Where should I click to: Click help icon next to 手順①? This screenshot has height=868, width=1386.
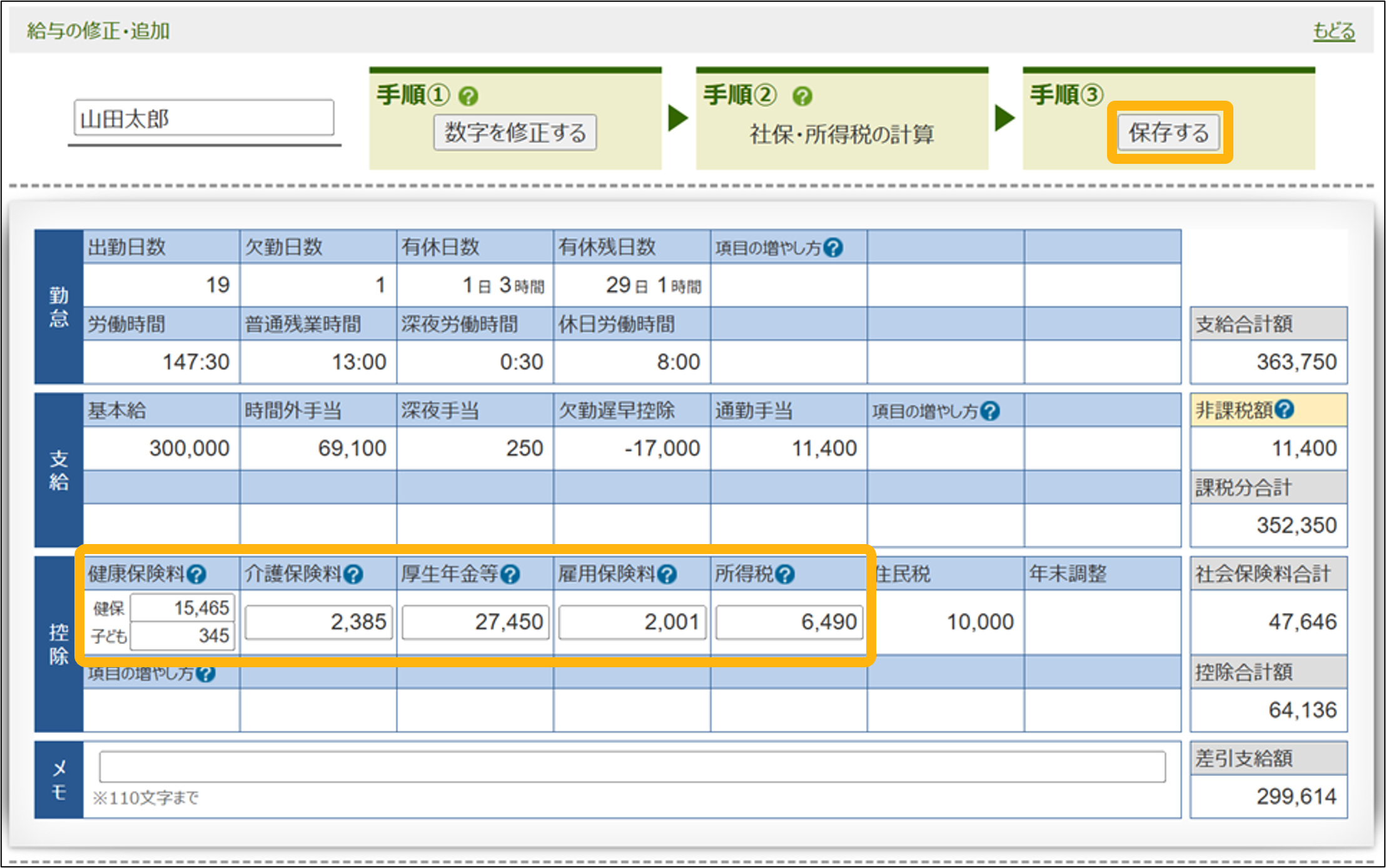click(x=468, y=96)
